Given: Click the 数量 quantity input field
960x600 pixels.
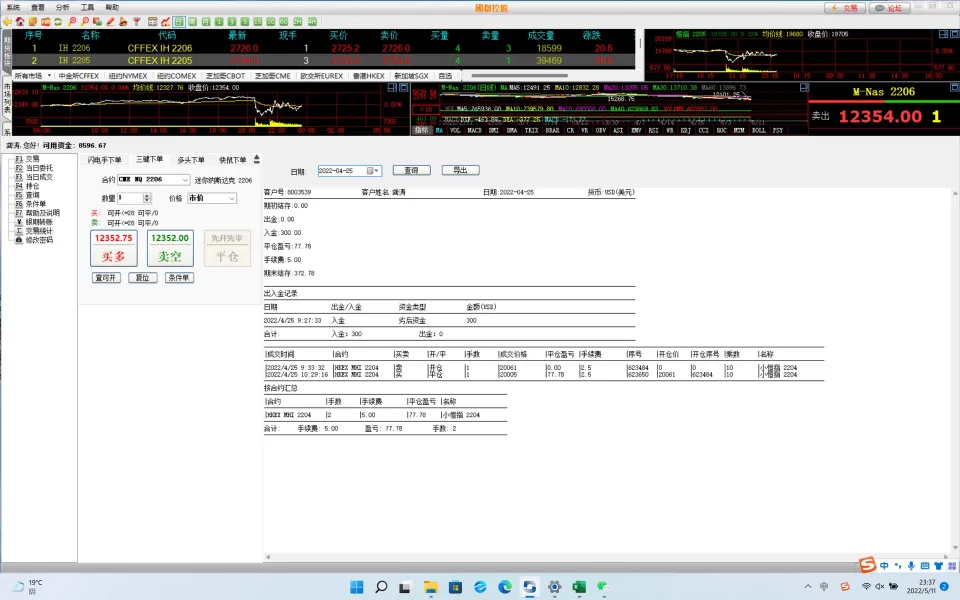Looking at the screenshot, I should pyautogui.click(x=130, y=198).
